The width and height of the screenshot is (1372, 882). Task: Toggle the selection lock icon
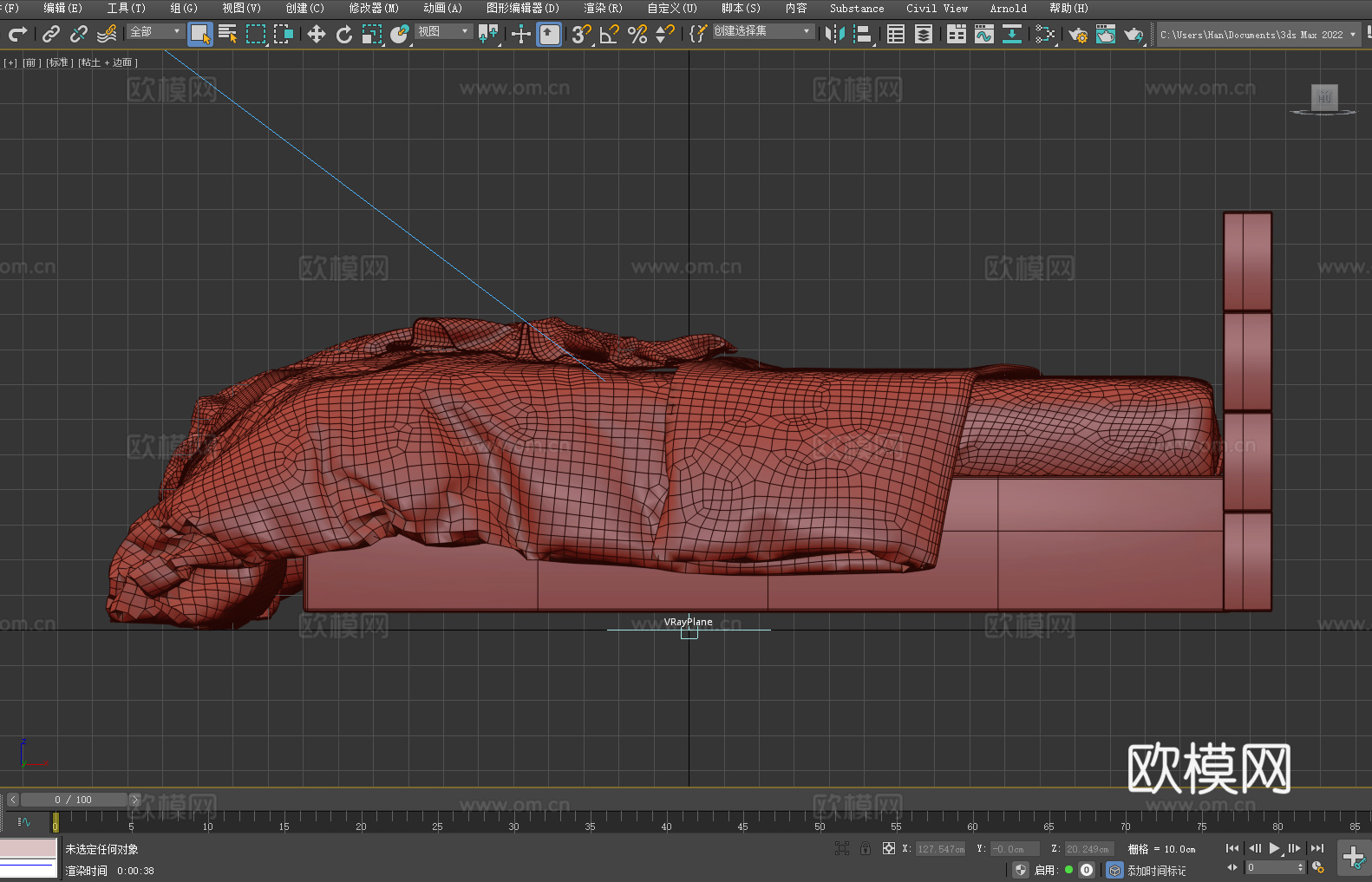pos(865,848)
